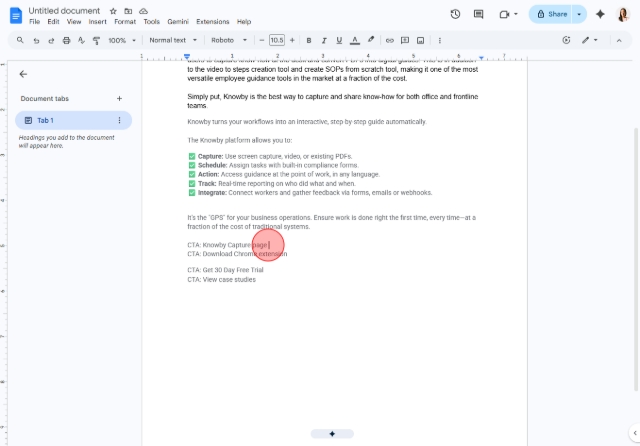This screenshot has width=640, height=446.
Task: Redo the last action
Action: pos(51,40)
